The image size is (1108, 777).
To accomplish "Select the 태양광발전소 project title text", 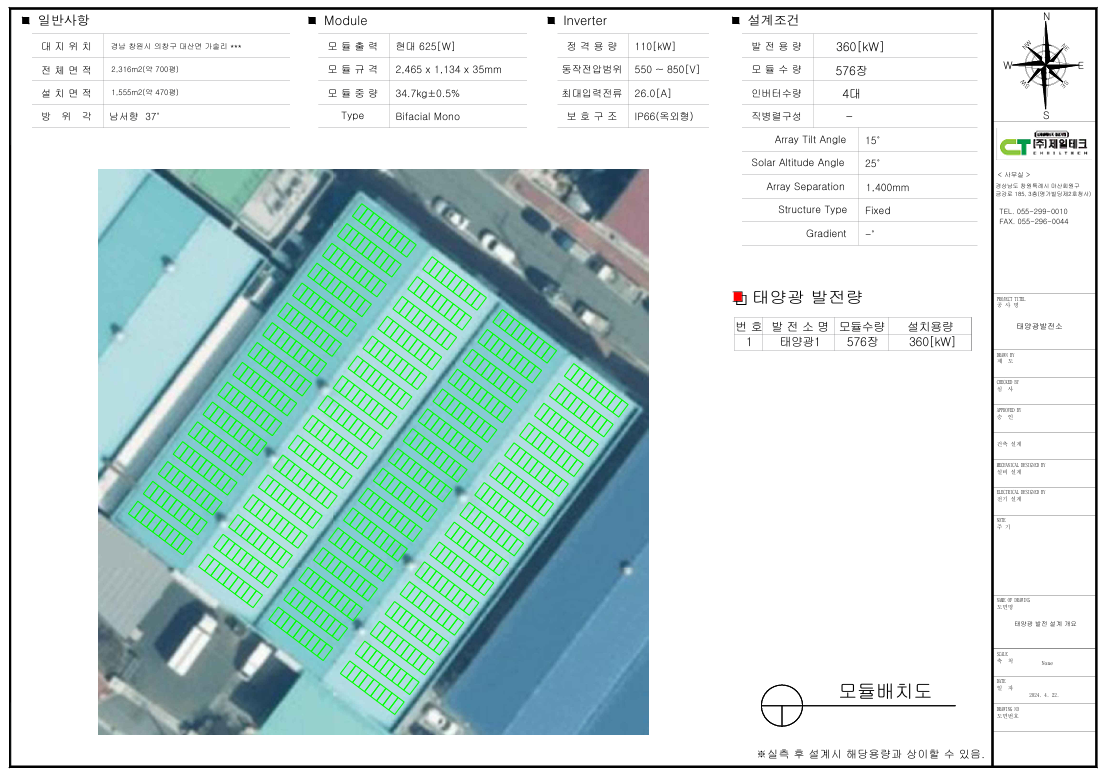I will tap(1040, 327).
